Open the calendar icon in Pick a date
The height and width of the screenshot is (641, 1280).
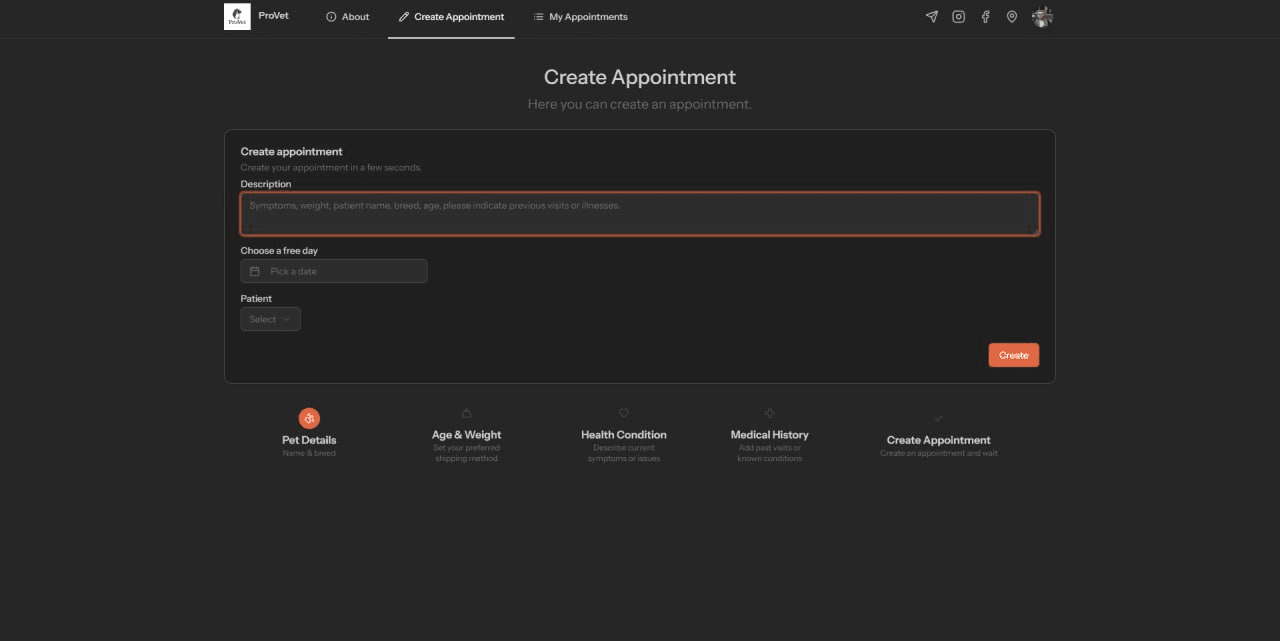pyautogui.click(x=255, y=270)
